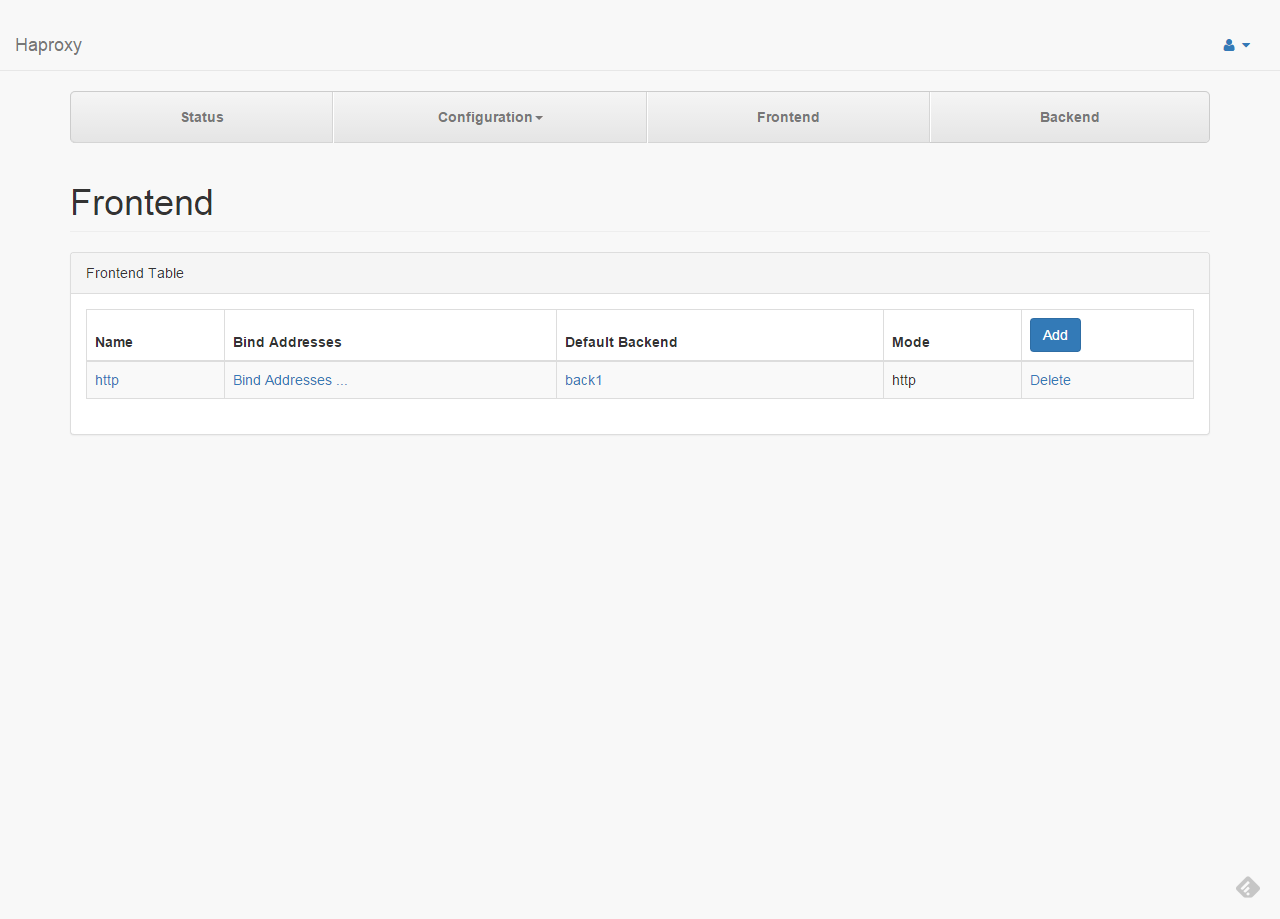Select the person silhouette icon

(x=1227, y=45)
